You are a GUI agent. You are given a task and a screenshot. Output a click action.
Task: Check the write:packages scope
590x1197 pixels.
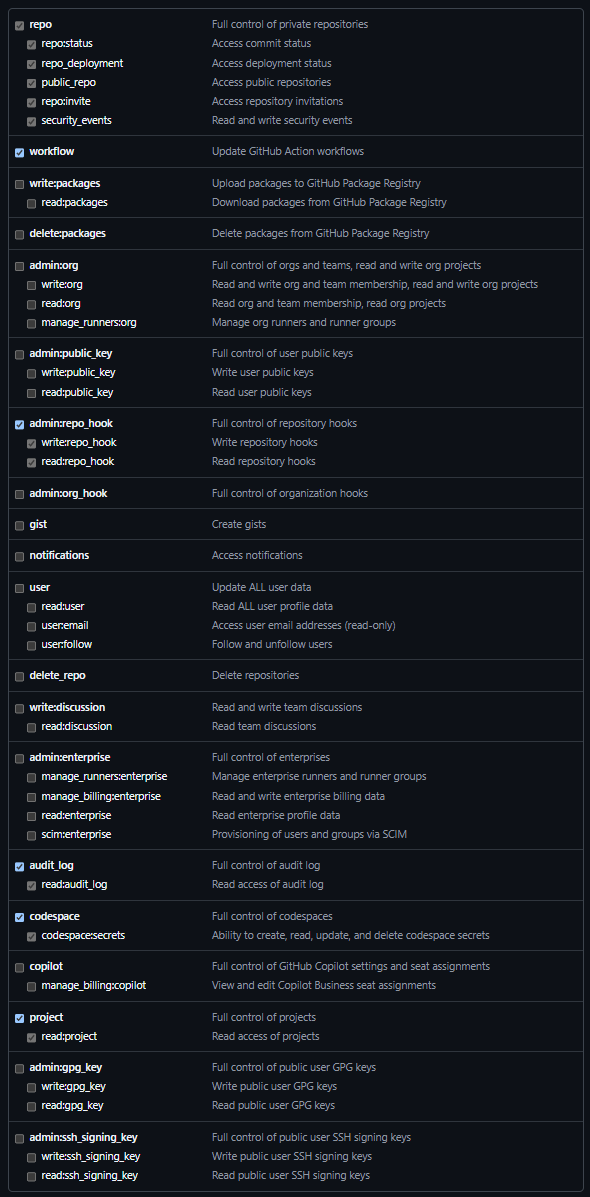pyautogui.click(x=19, y=184)
